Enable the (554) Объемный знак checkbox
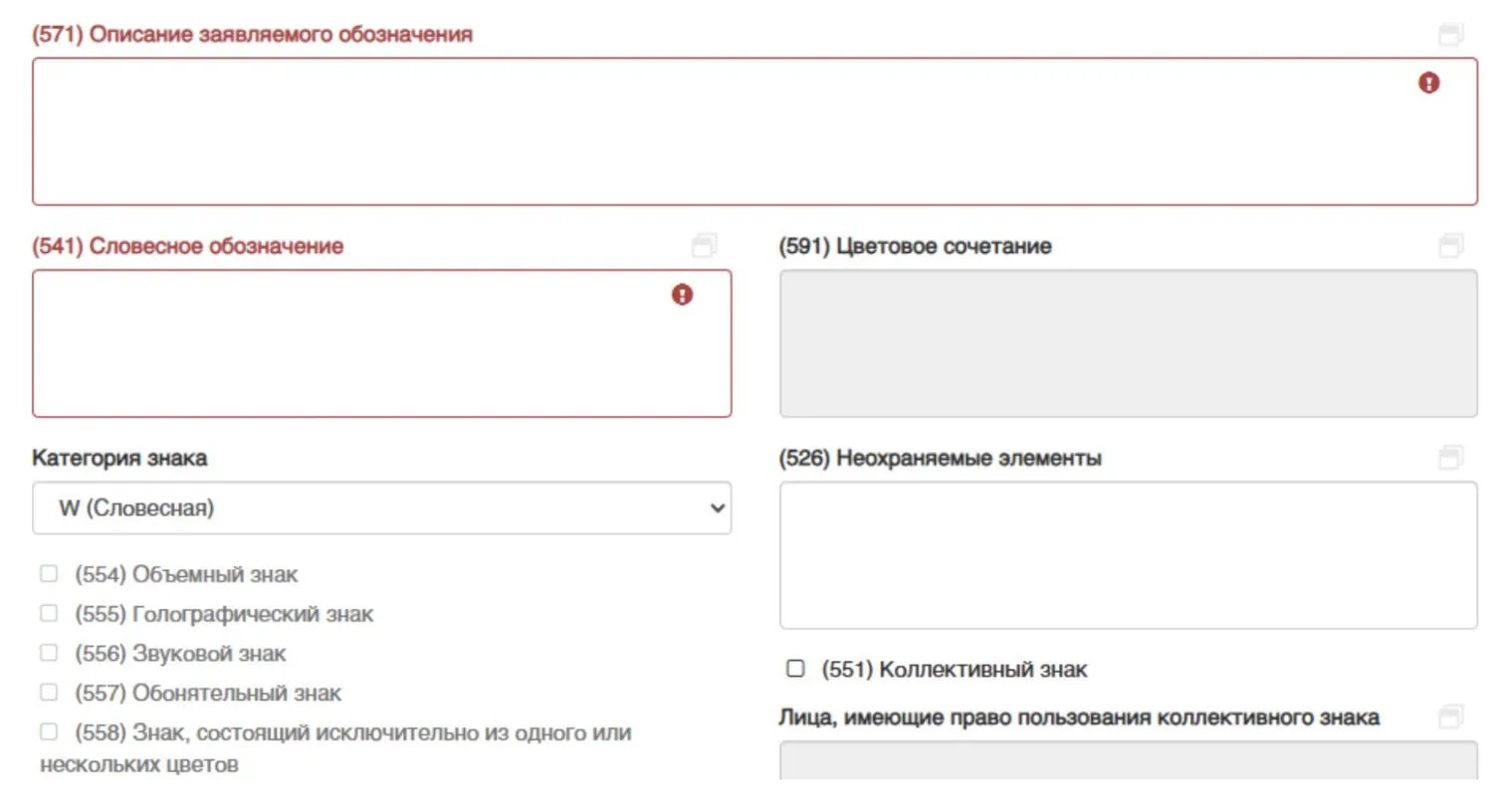Viewport: 1493px width, 812px height. [49, 574]
